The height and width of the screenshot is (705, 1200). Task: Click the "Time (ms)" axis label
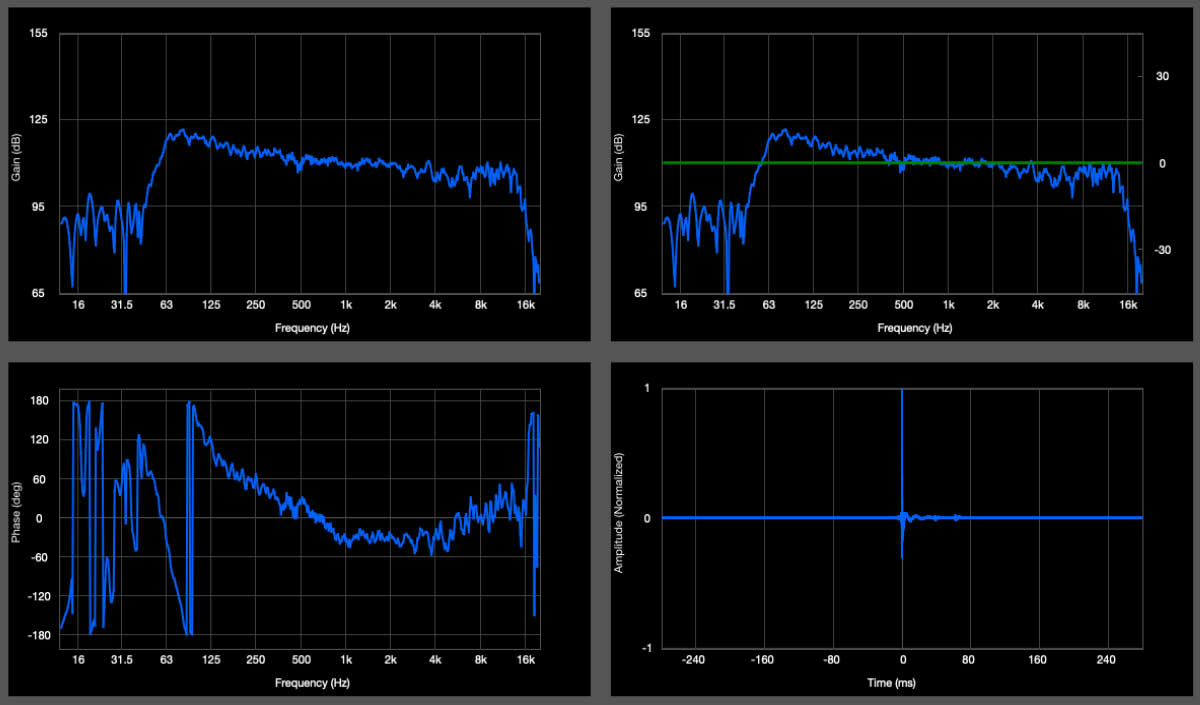pyautogui.click(x=902, y=683)
